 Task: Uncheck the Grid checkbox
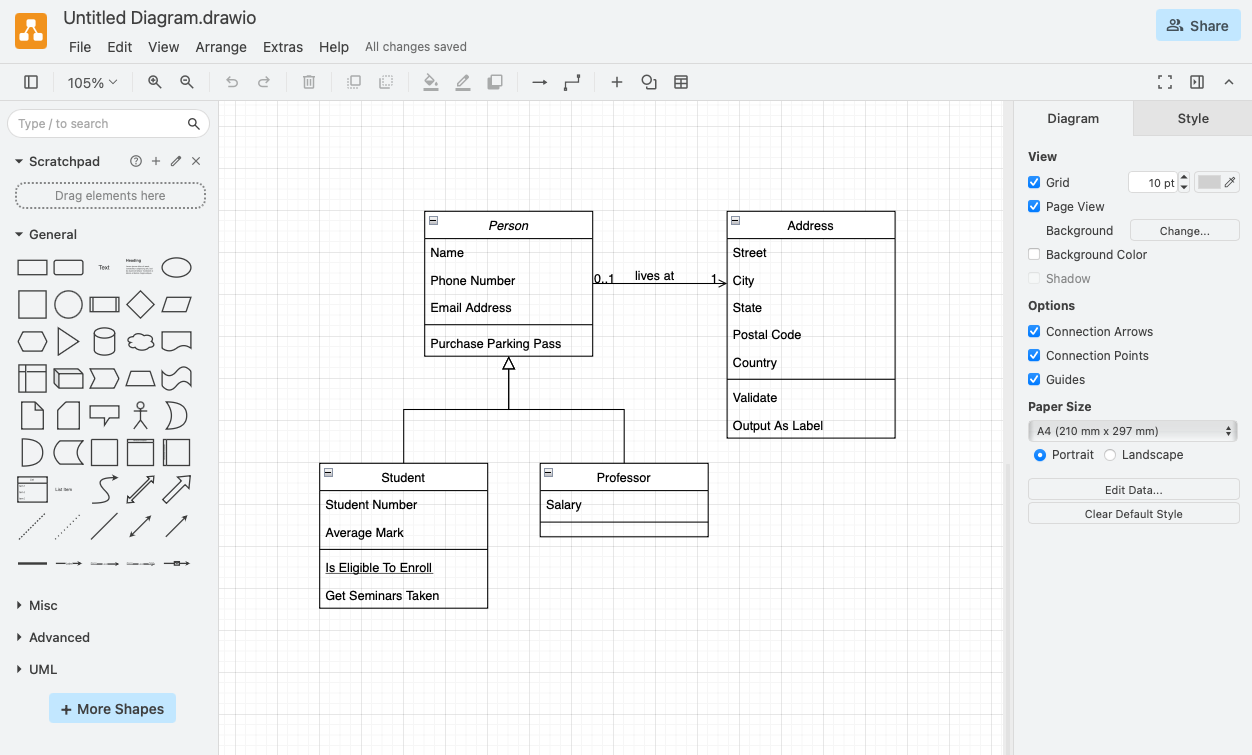(x=1034, y=182)
